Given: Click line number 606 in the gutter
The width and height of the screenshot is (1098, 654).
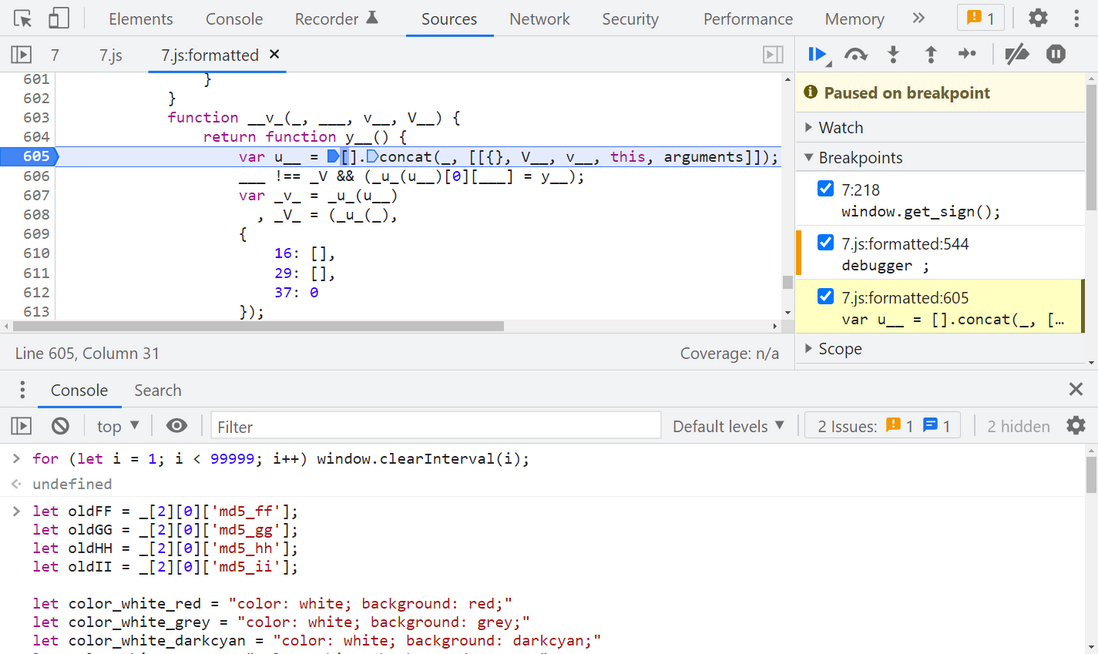Looking at the screenshot, I should [36, 176].
